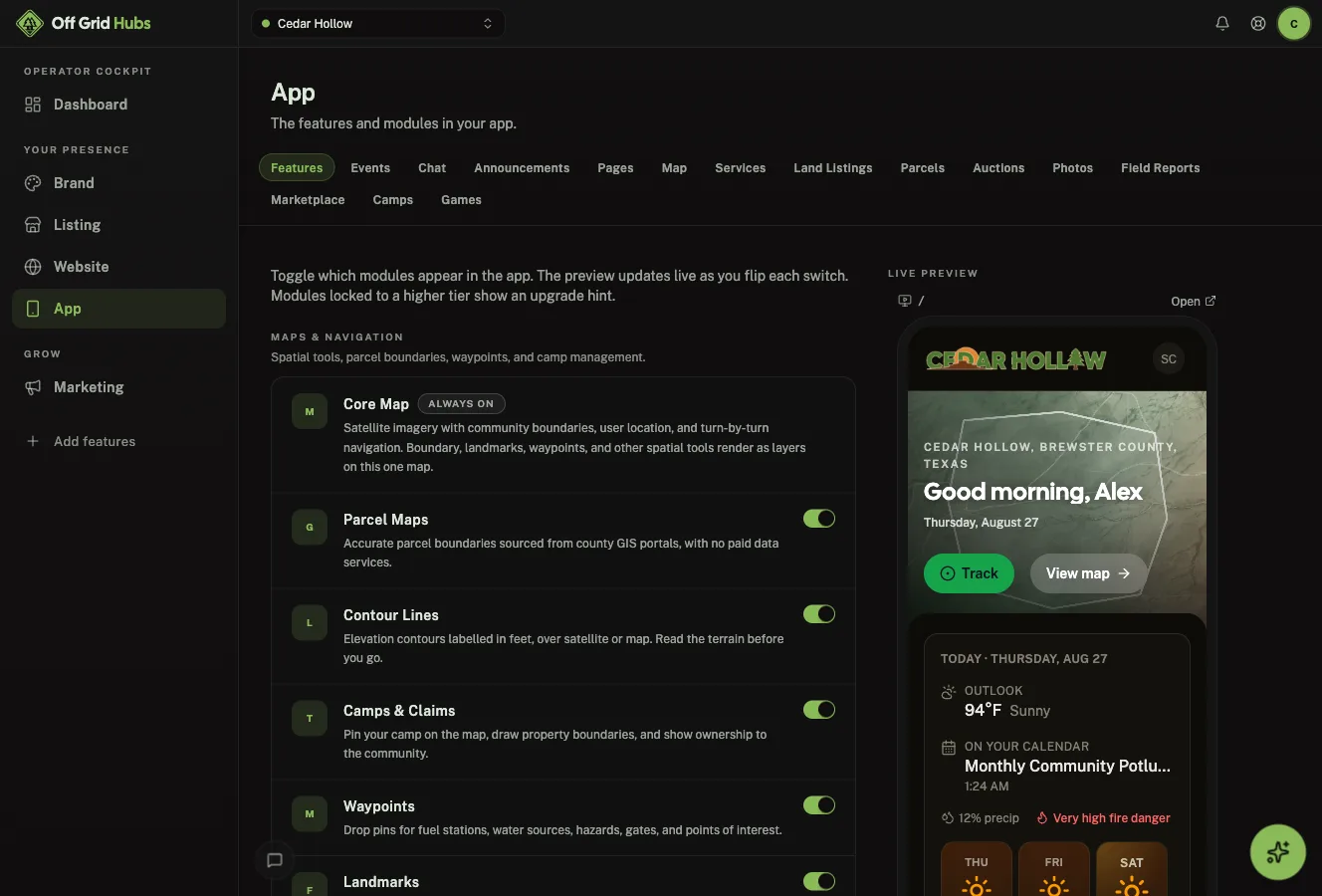Open the Cedar Hollow site selector dropdown
The height and width of the screenshot is (896, 1322).
[378, 24]
